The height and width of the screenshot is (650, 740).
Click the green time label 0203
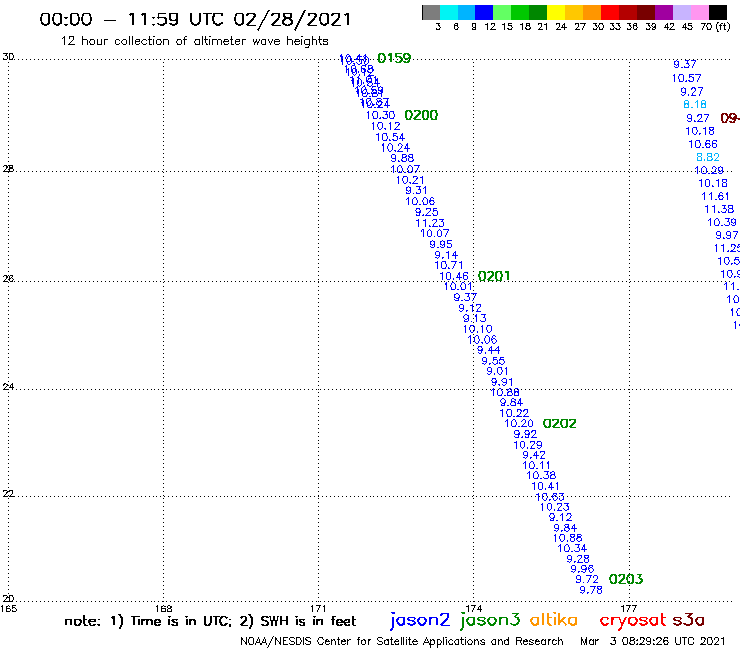626,579
